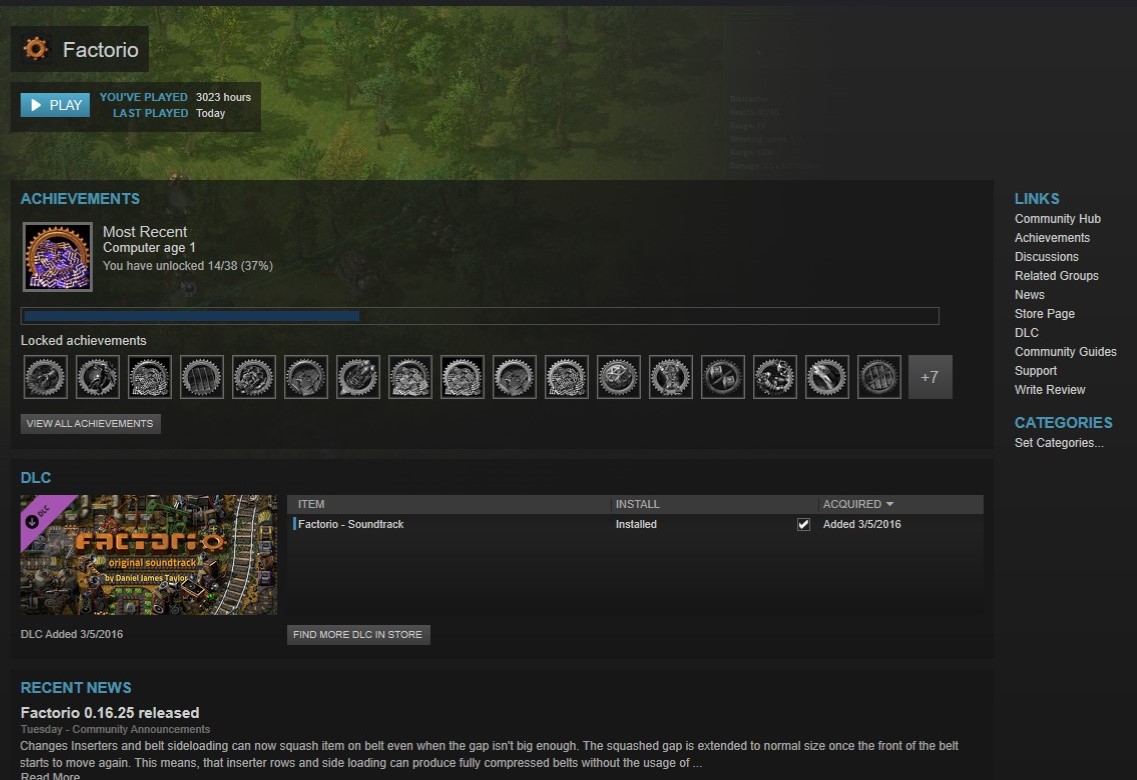Select the seventeenth locked achievement icon
The height and width of the screenshot is (780, 1137).
click(880, 377)
